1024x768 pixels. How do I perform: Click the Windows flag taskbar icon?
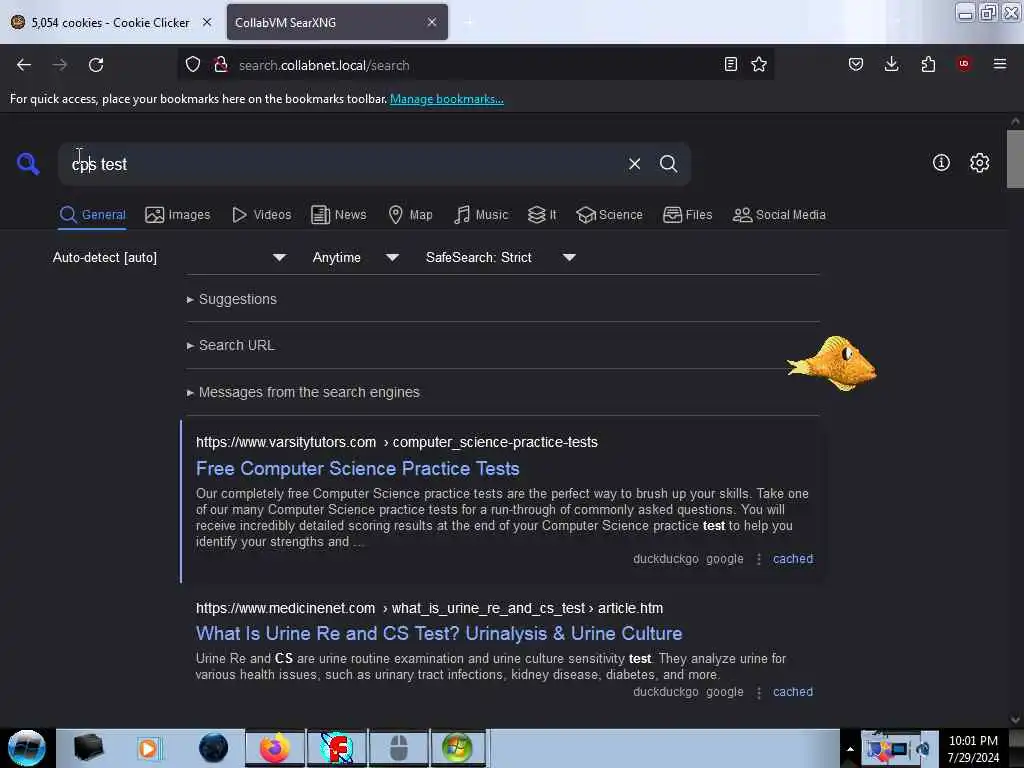457,748
